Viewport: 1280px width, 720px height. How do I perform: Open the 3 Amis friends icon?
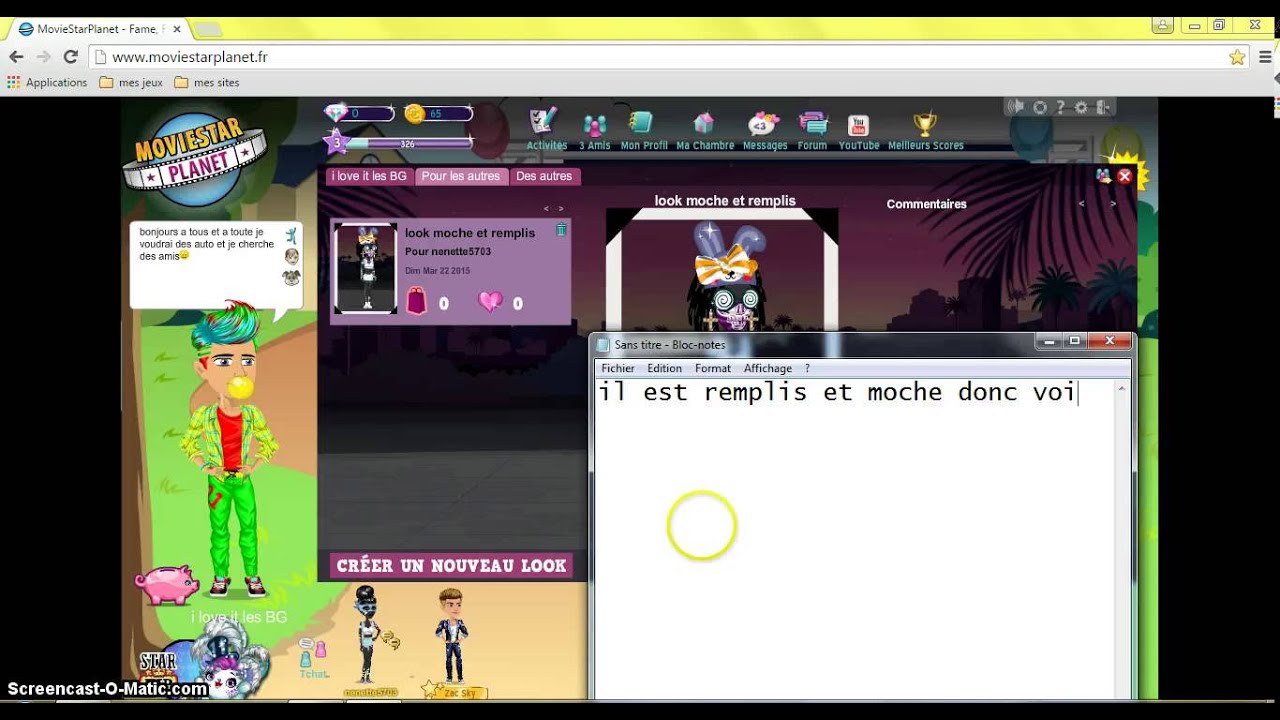[595, 125]
